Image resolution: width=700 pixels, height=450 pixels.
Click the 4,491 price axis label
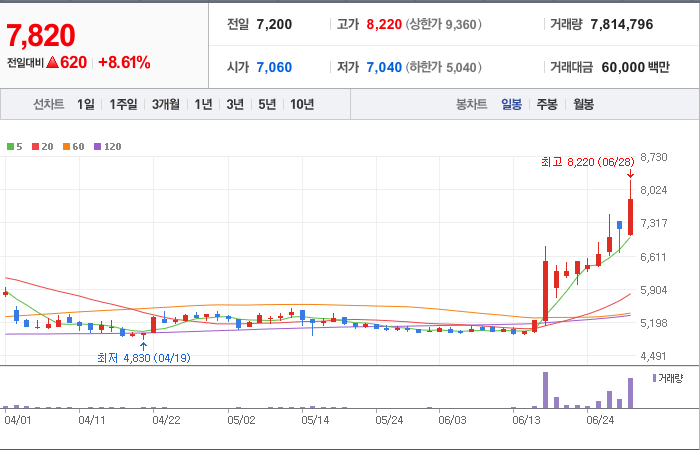click(x=654, y=356)
